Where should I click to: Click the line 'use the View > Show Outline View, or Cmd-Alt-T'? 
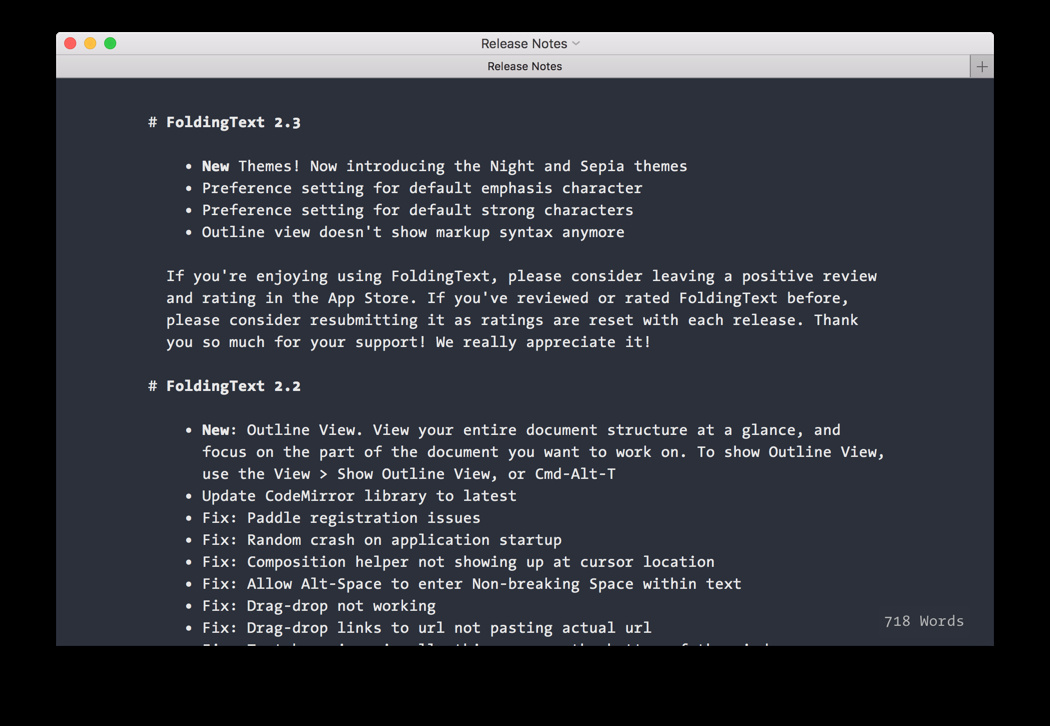coord(408,474)
